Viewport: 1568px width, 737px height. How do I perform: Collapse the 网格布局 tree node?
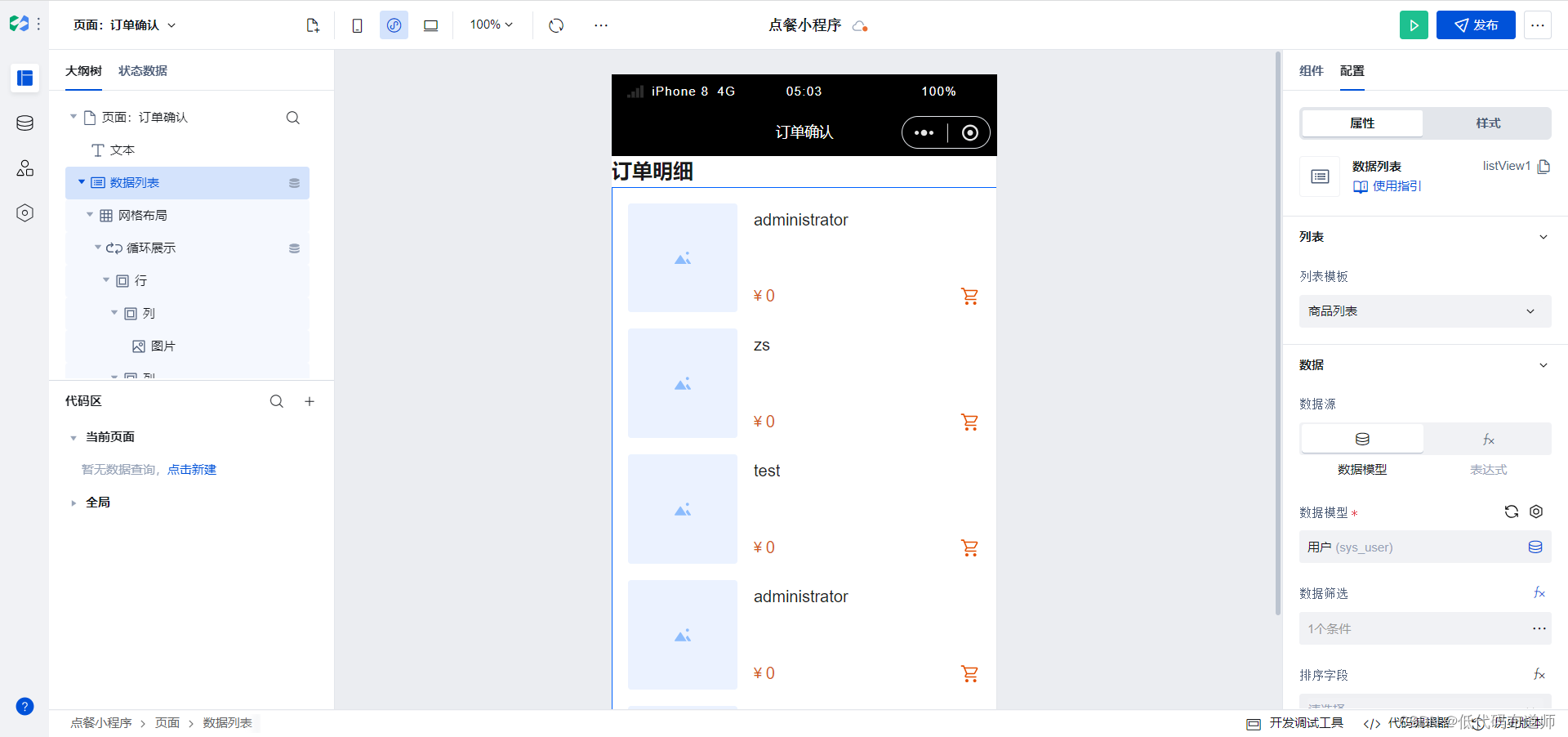pos(90,215)
